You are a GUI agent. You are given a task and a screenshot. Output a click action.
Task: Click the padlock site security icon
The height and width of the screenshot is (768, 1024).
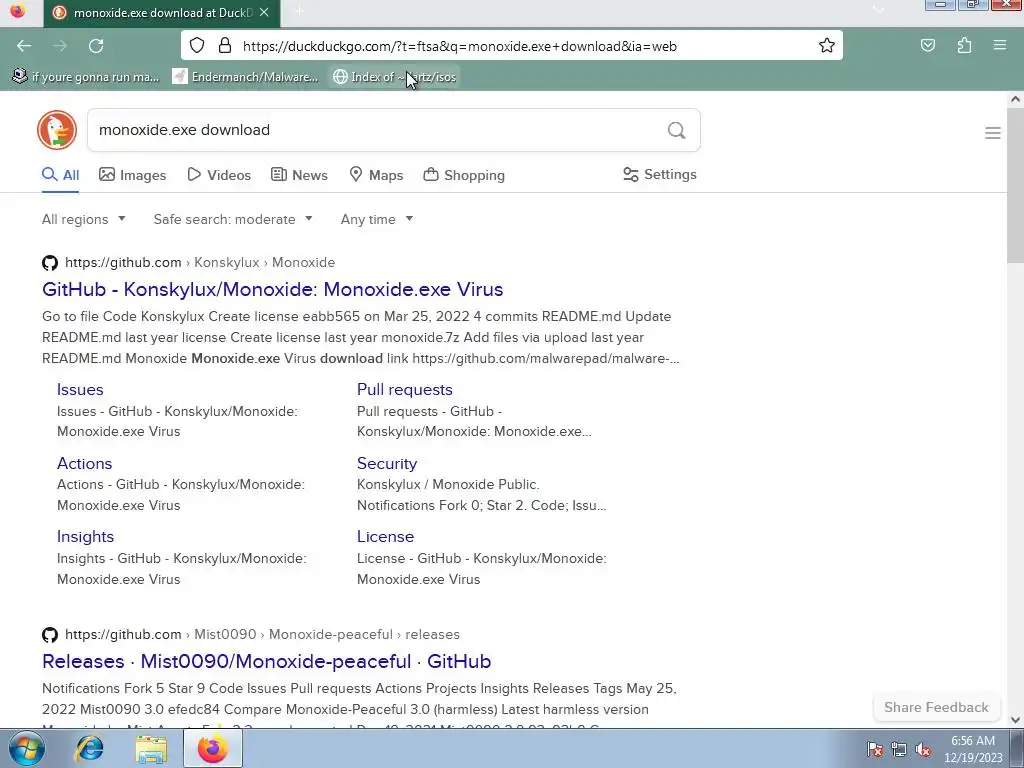[x=225, y=46]
